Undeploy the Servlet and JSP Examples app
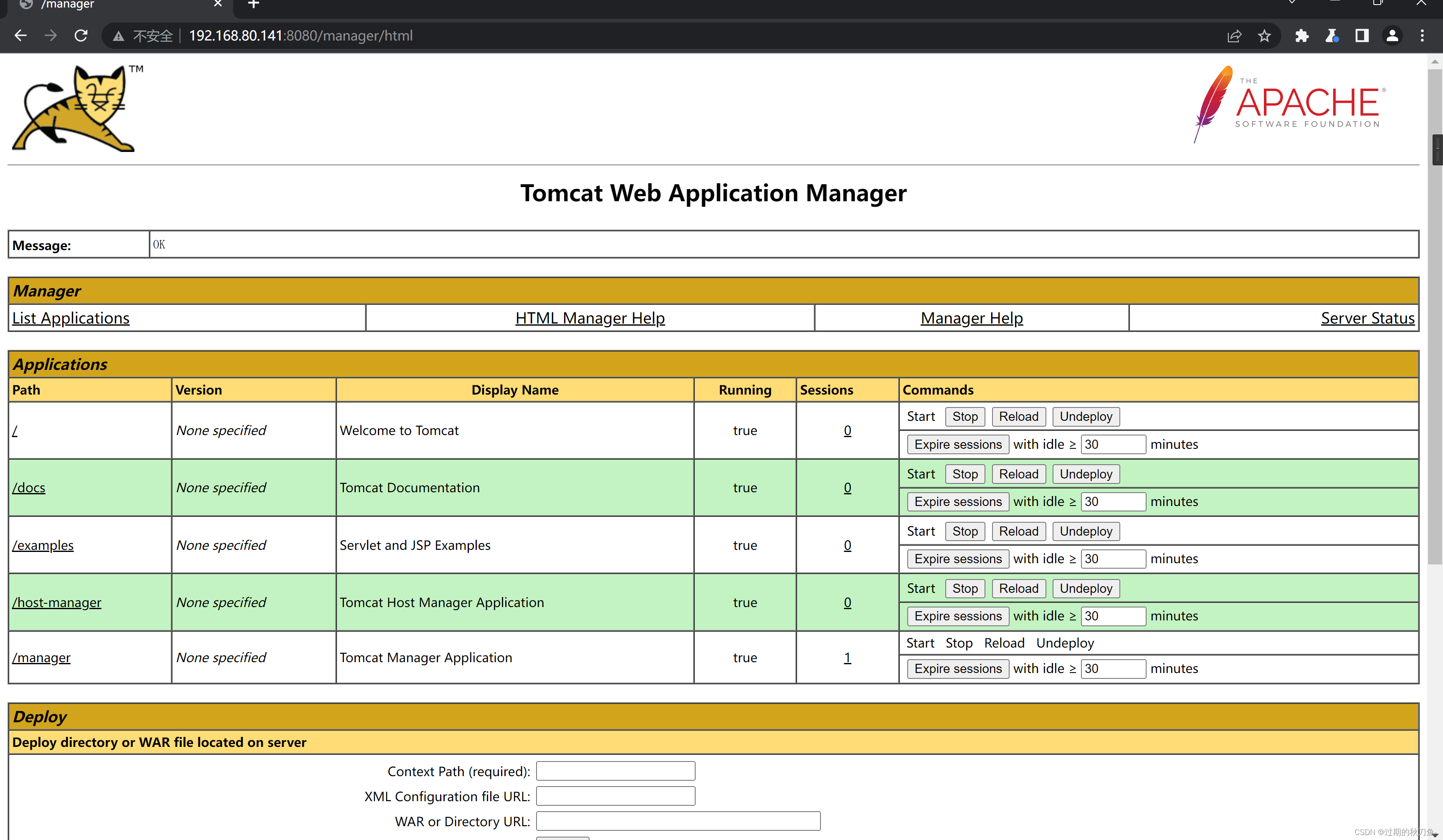 [x=1086, y=531]
